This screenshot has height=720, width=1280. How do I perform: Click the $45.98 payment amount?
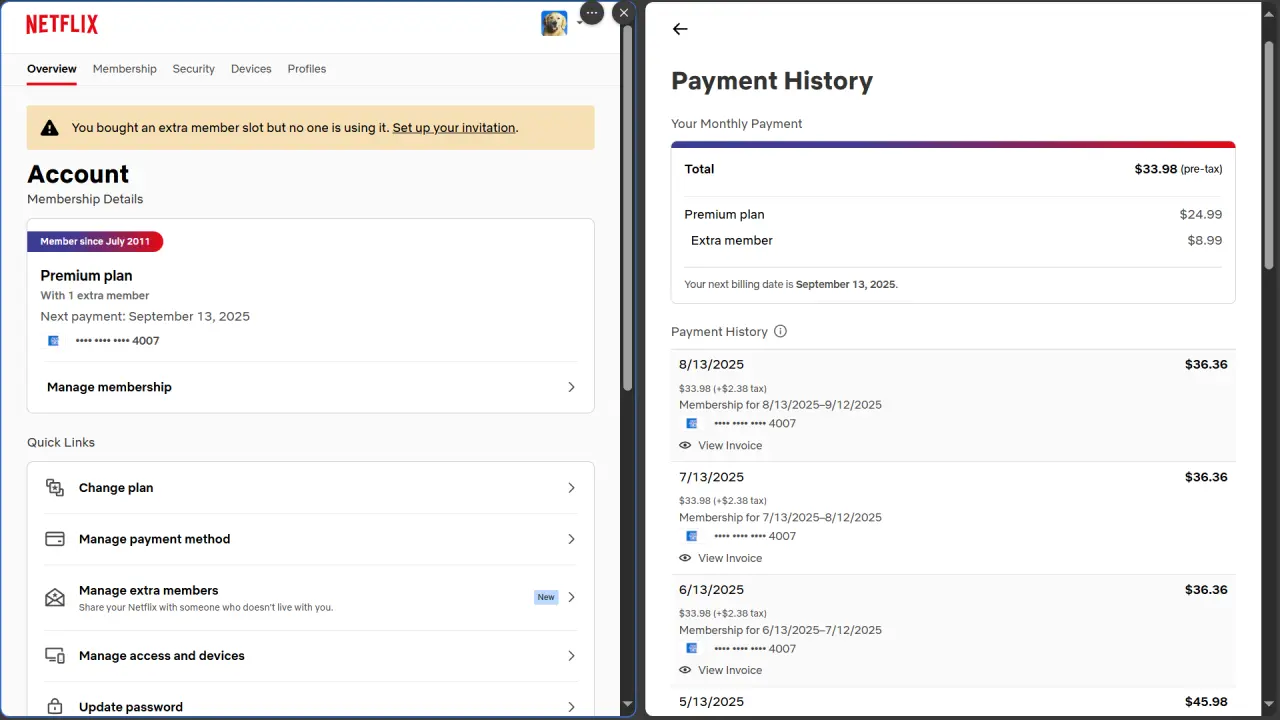pyautogui.click(x=1206, y=702)
